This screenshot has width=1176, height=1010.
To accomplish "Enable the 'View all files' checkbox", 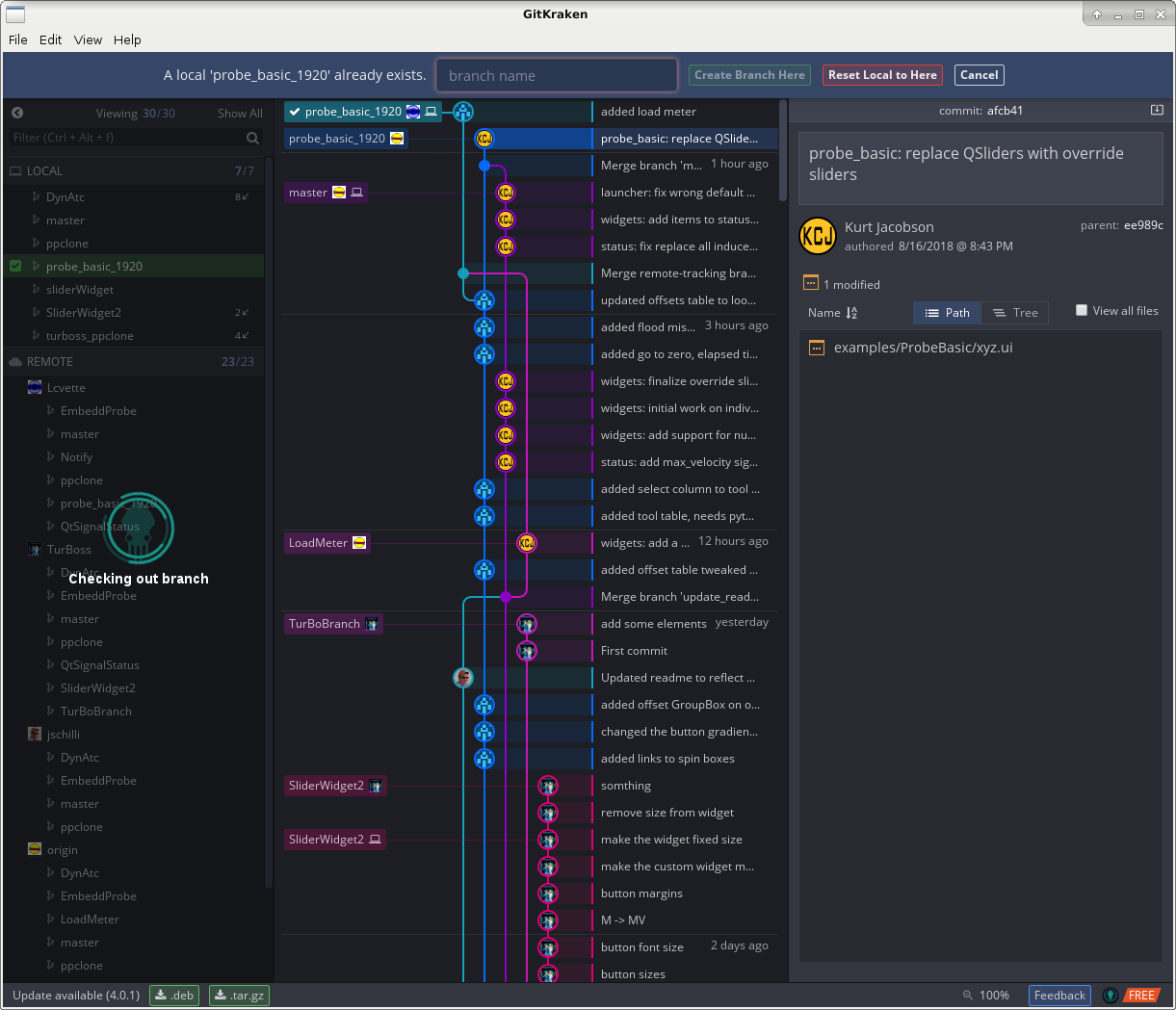I will [x=1082, y=310].
